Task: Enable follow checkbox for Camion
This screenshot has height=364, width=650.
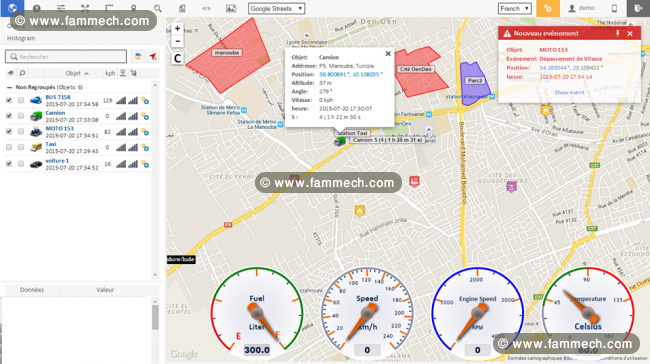Action: pos(21,116)
